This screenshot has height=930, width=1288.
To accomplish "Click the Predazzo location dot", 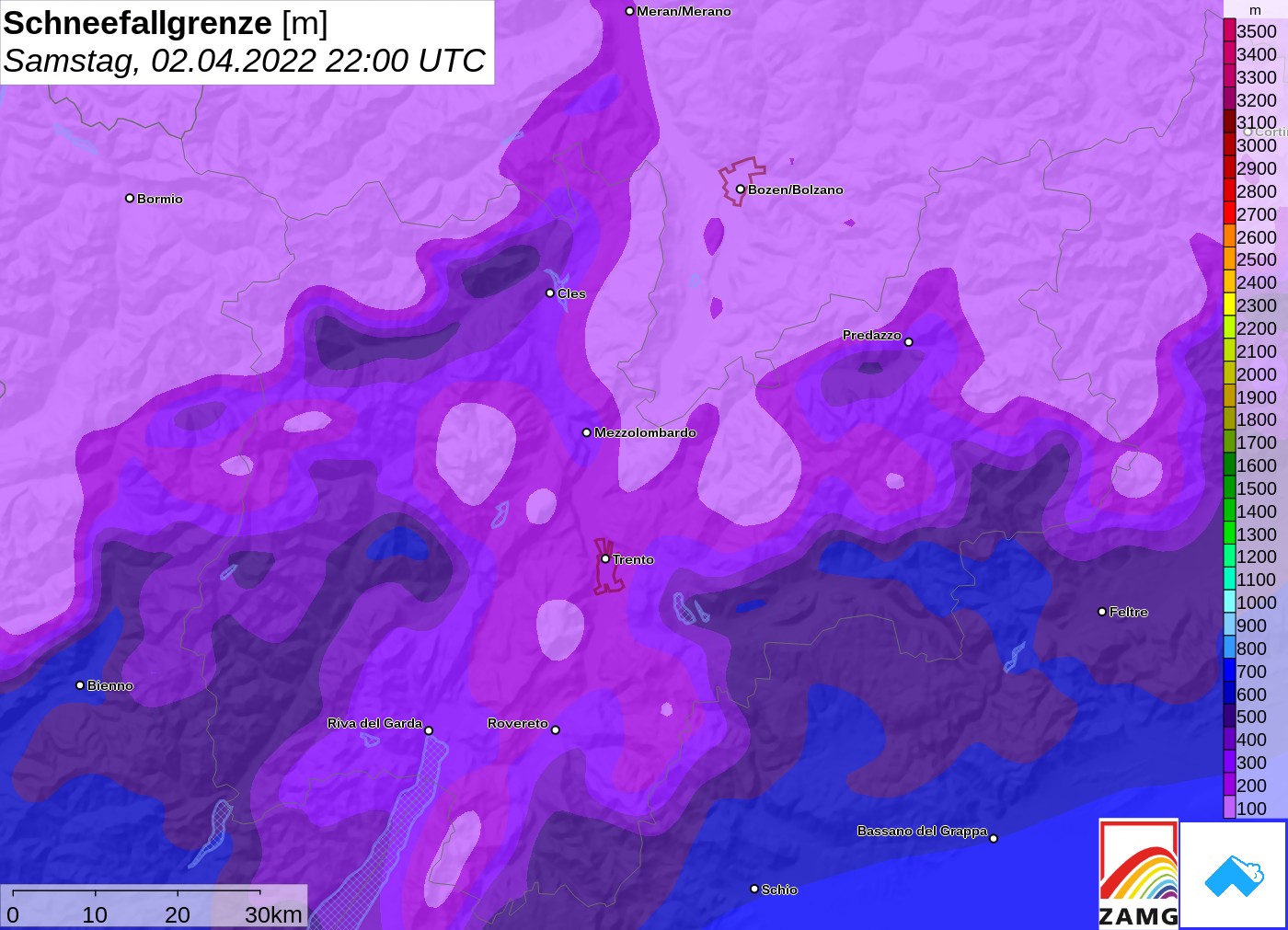I will [x=909, y=342].
